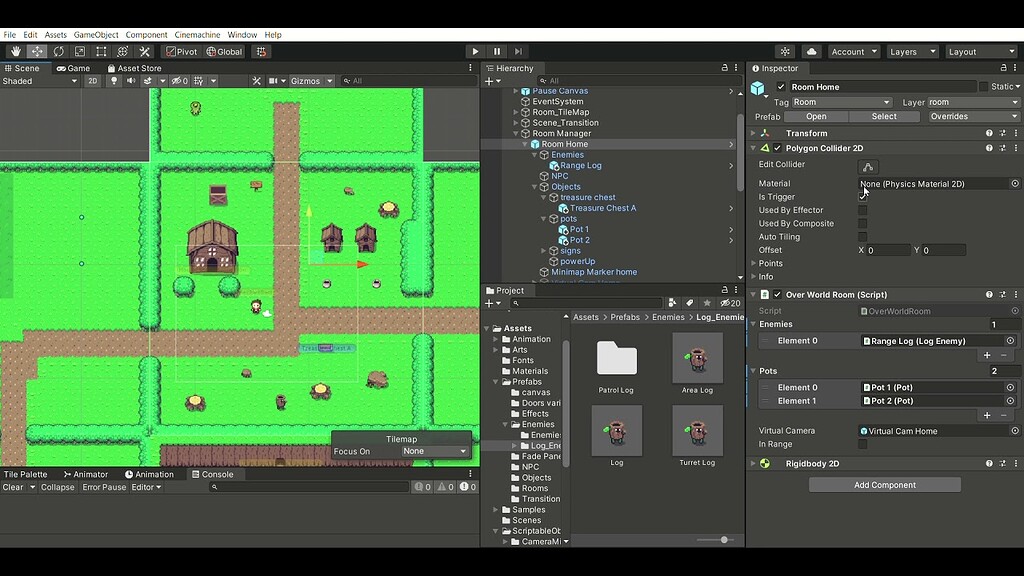The image size is (1024, 576).
Task: Toggle scene lighting in the Scene view
Action: 114,80
